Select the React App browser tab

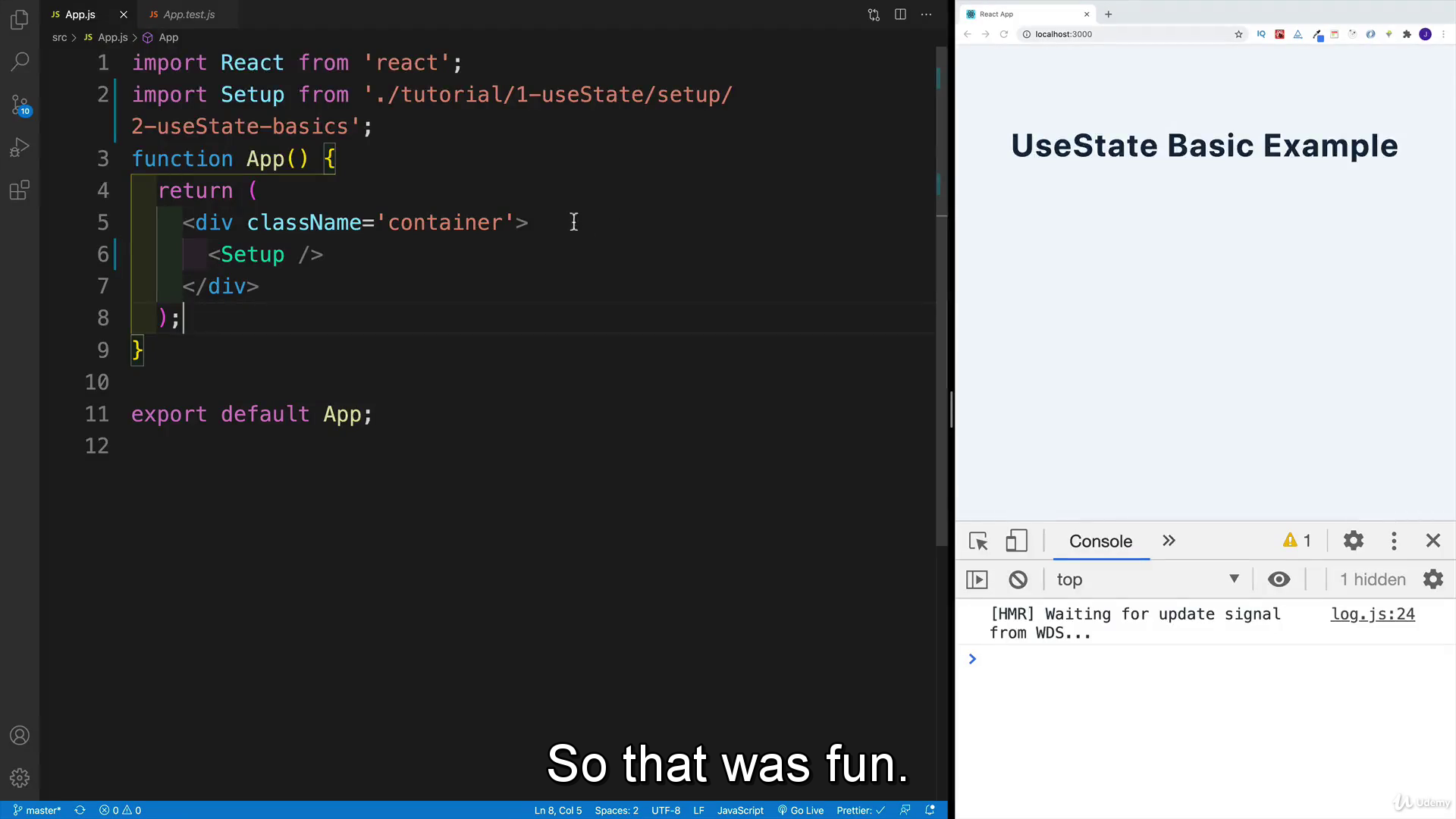tap(1027, 14)
